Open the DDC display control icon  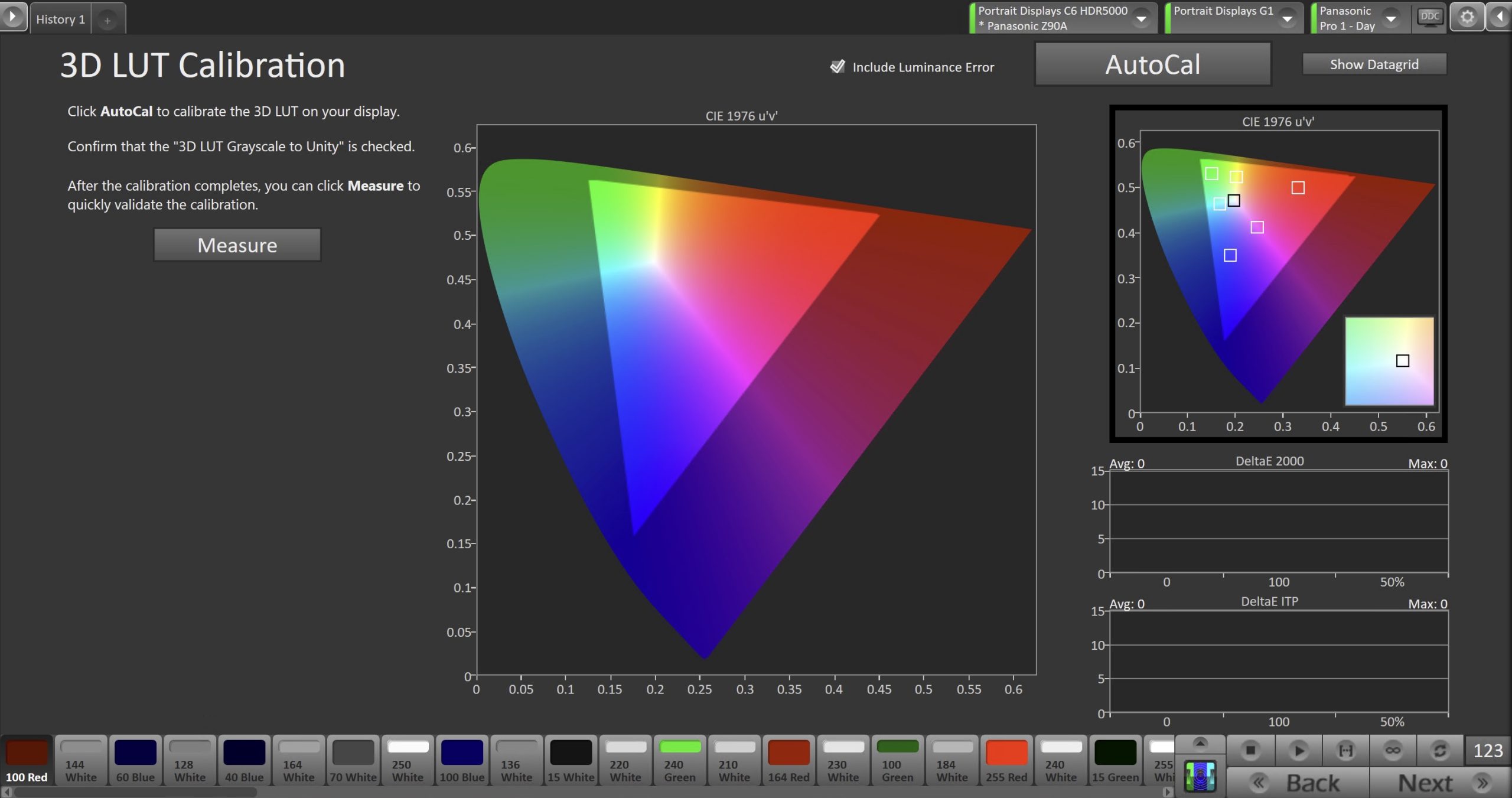(x=1429, y=18)
